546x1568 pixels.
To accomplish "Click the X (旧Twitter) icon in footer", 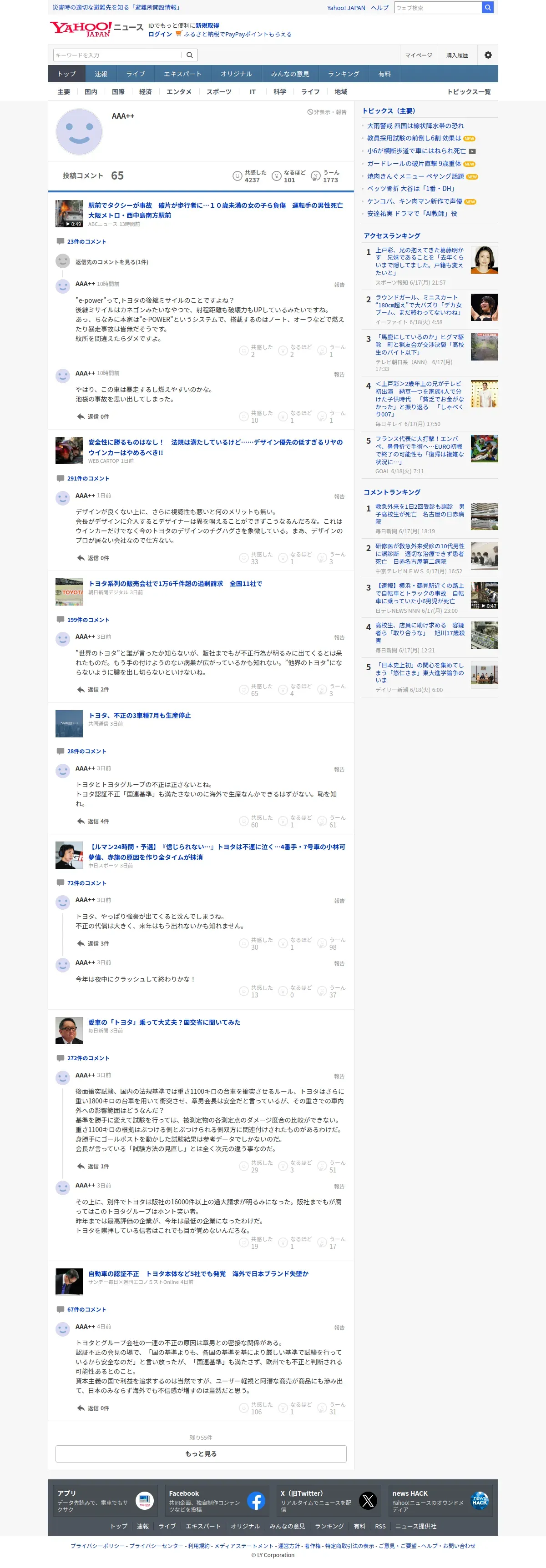I will point(368,1500).
